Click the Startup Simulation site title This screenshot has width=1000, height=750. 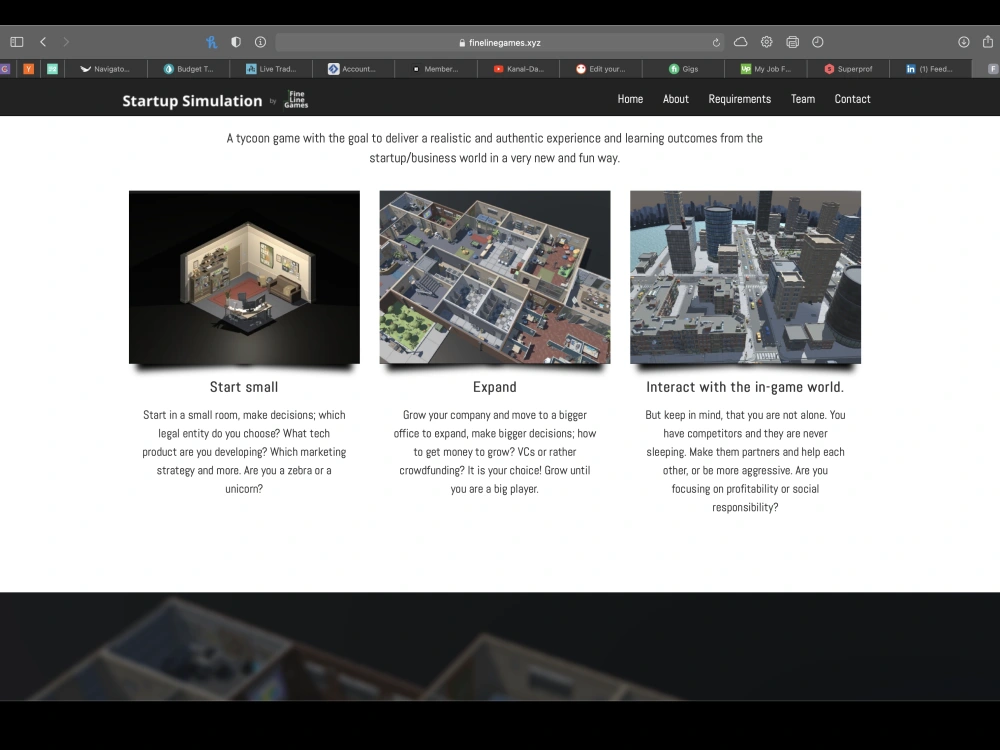click(192, 101)
